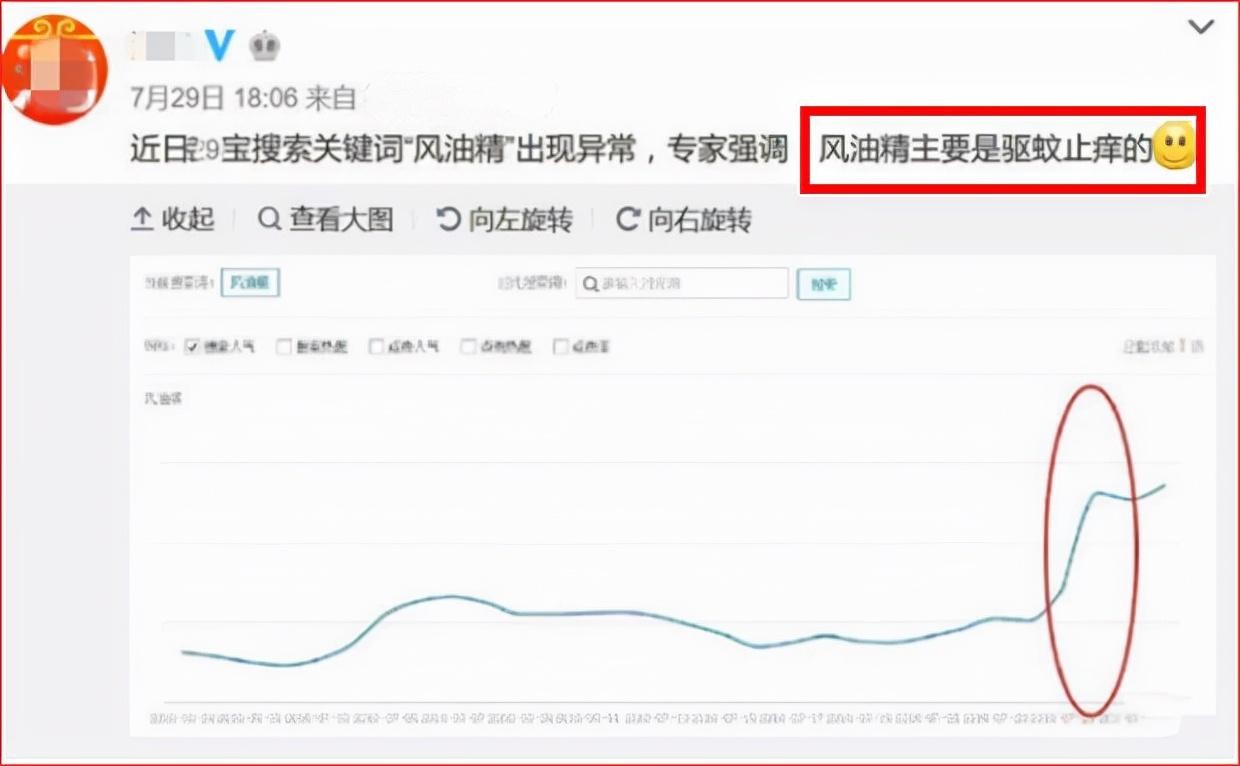This screenshot has width=1240, height=766.
Task: Click the magnifying glass in the search box
Action: pos(592,283)
